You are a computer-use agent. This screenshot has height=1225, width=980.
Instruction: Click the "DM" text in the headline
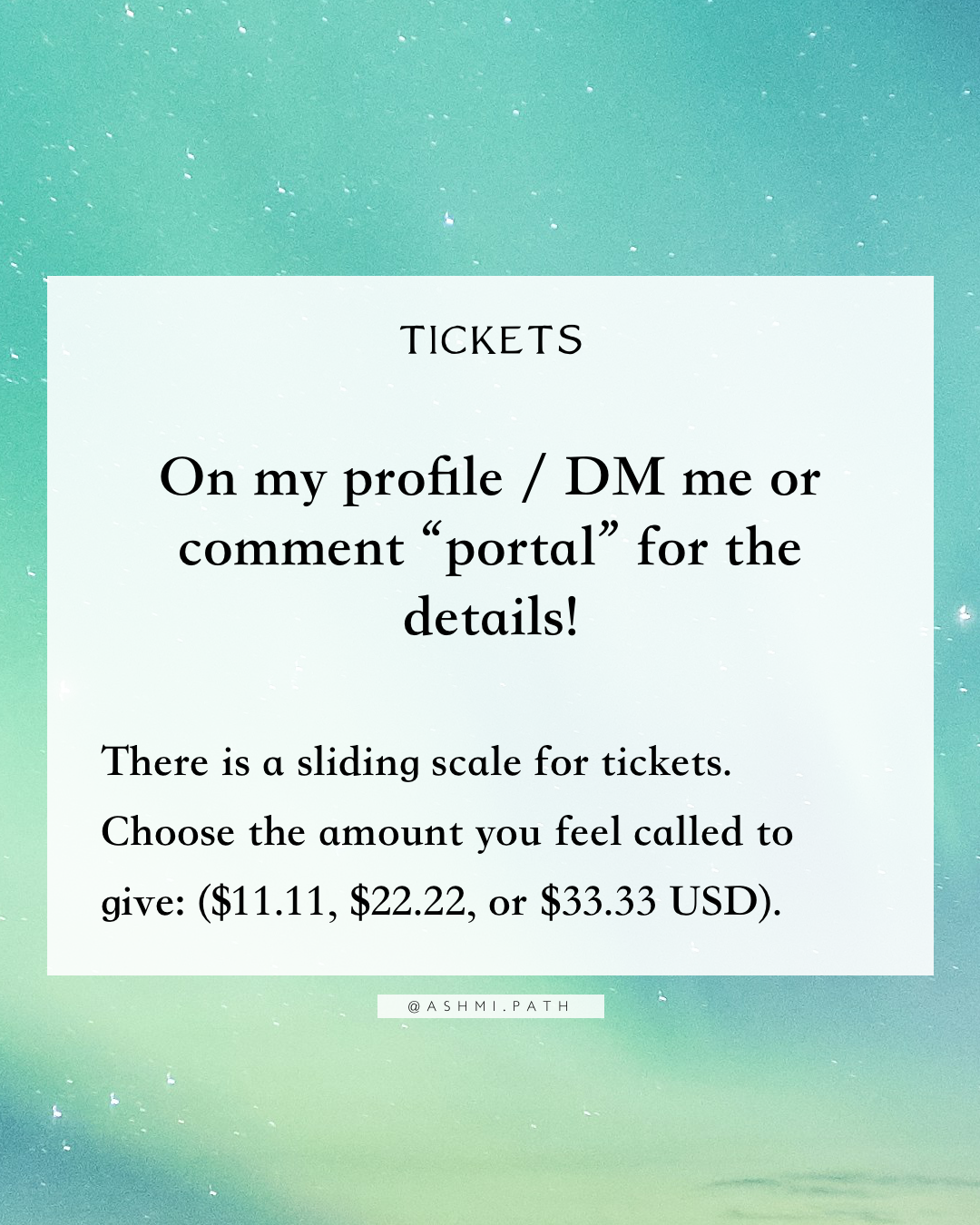[x=615, y=477]
